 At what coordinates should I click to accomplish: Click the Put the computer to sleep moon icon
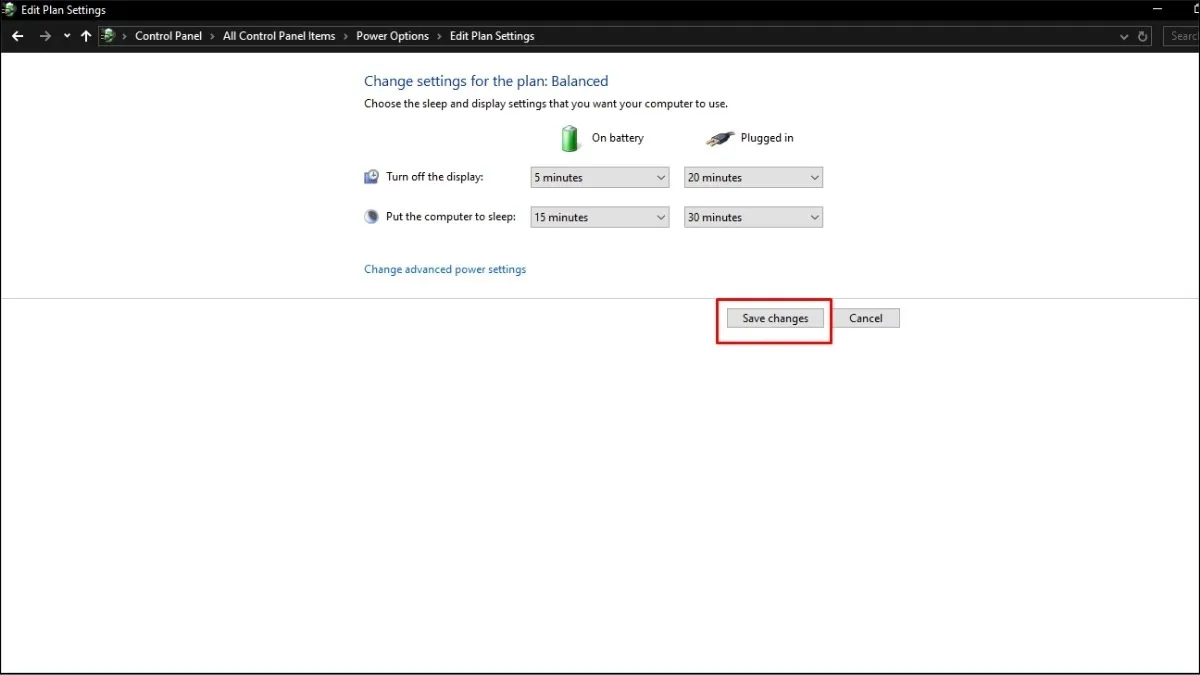tap(371, 217)
